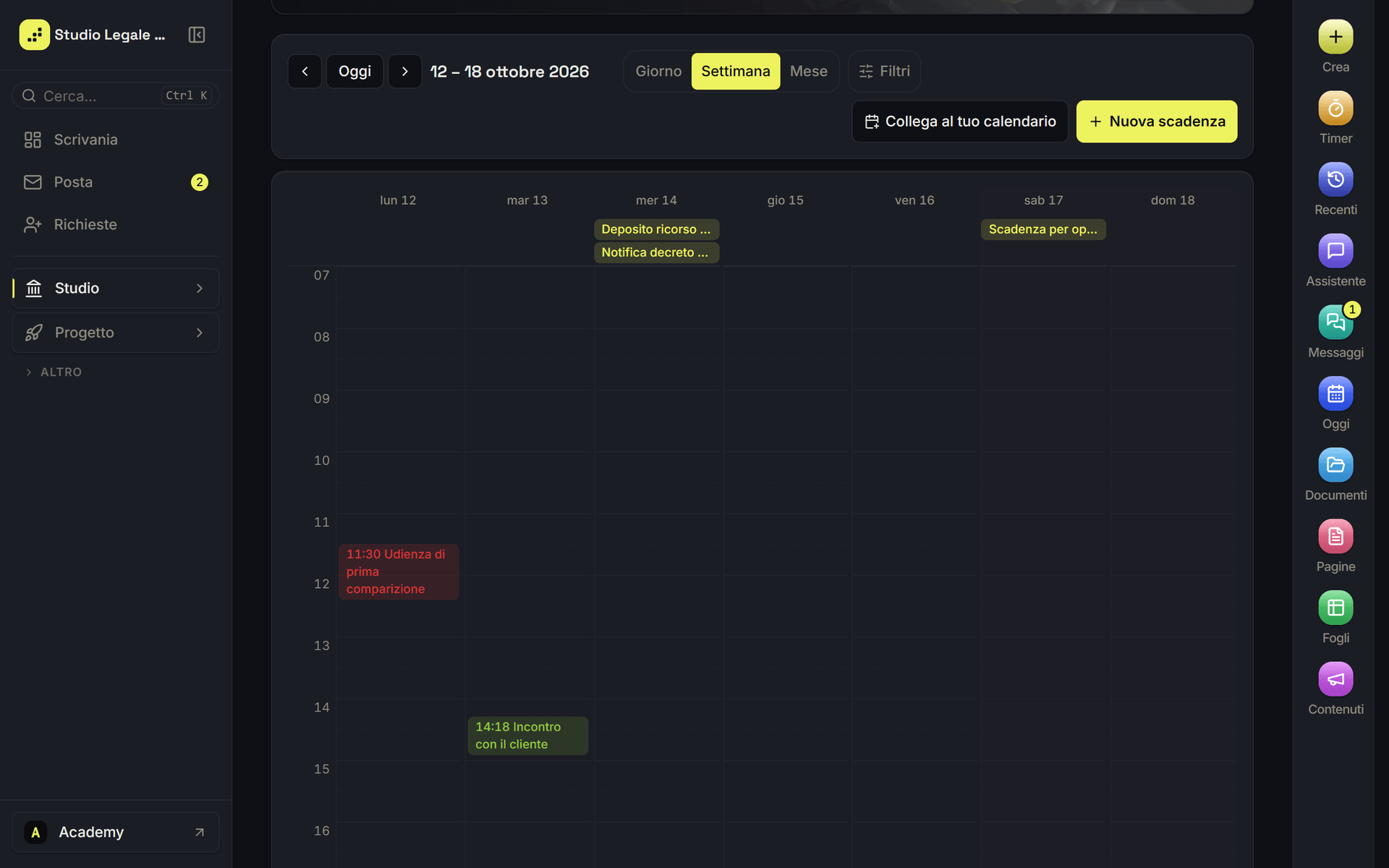Click the mer 14 day header
Image resolution: width=1389 pixels, height=868 pixels.
click(656, 200)
